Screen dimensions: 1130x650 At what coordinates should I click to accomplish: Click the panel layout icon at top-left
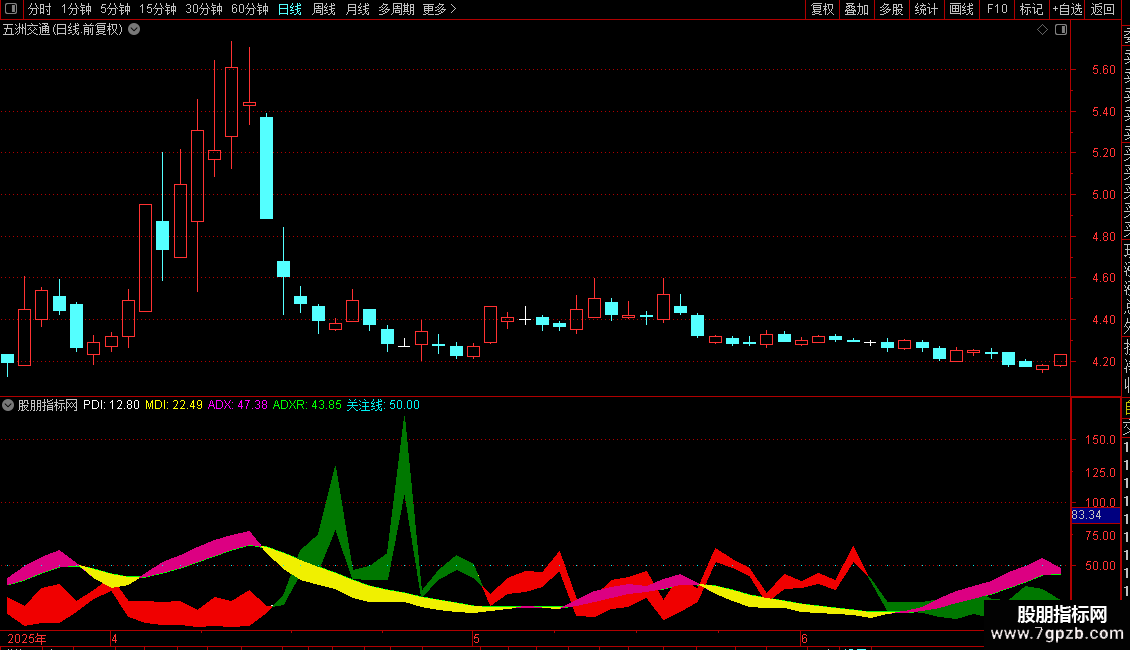[11, 9]
